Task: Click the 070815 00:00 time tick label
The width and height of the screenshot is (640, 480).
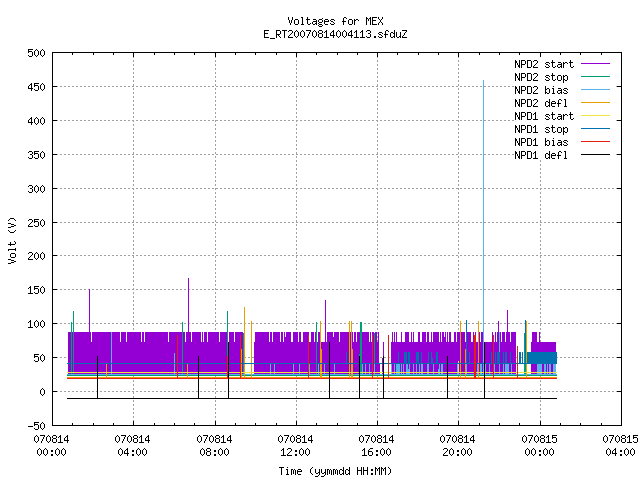Action: click(539, 446)
